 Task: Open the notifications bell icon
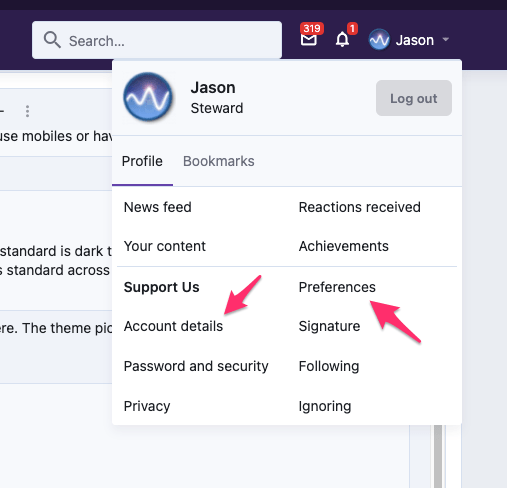coord(342,40)
